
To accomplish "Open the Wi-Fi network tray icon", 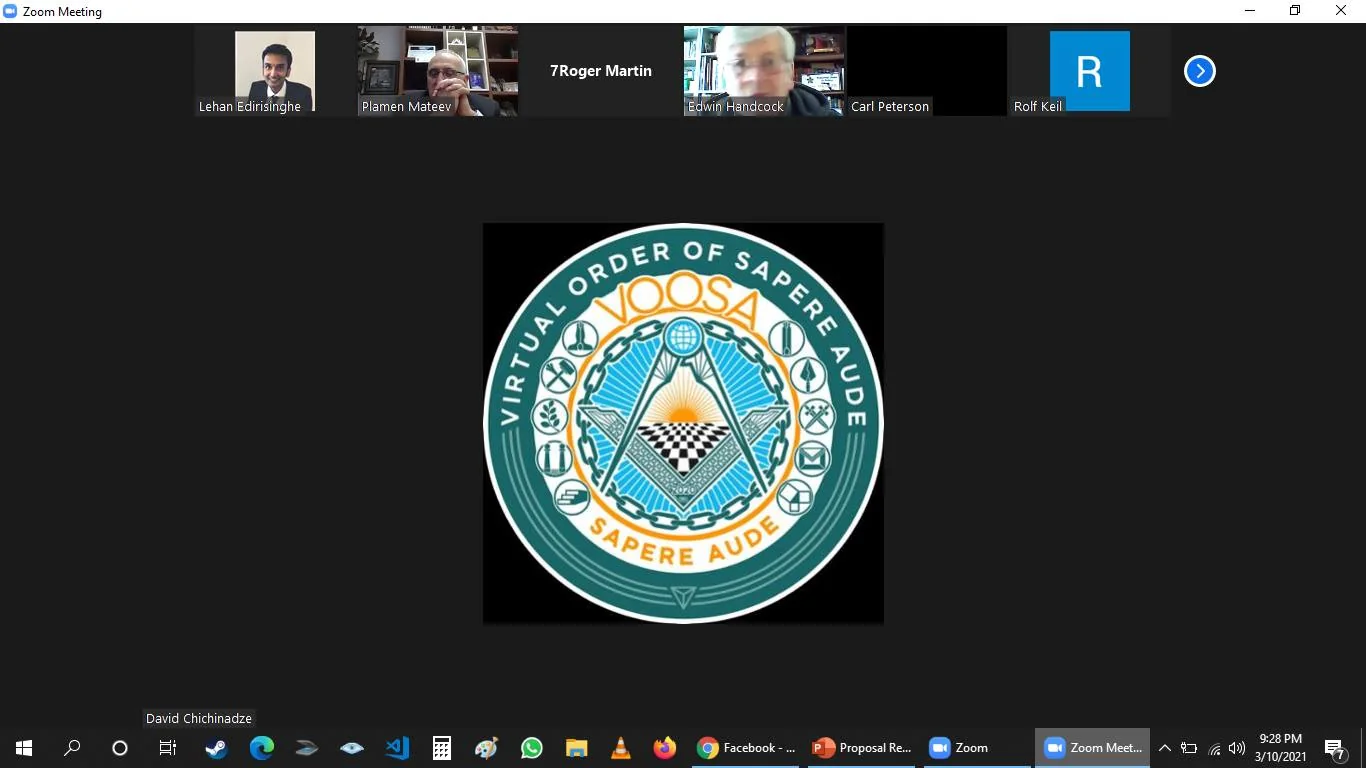I will [1214, 748].
